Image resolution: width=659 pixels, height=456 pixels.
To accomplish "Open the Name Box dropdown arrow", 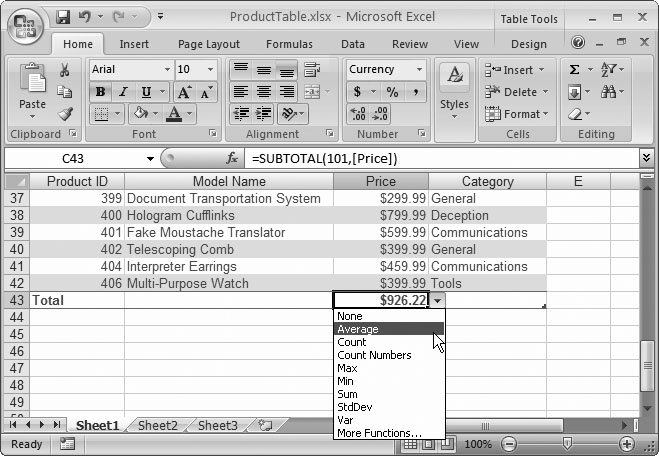I will (x=150, y=159).
